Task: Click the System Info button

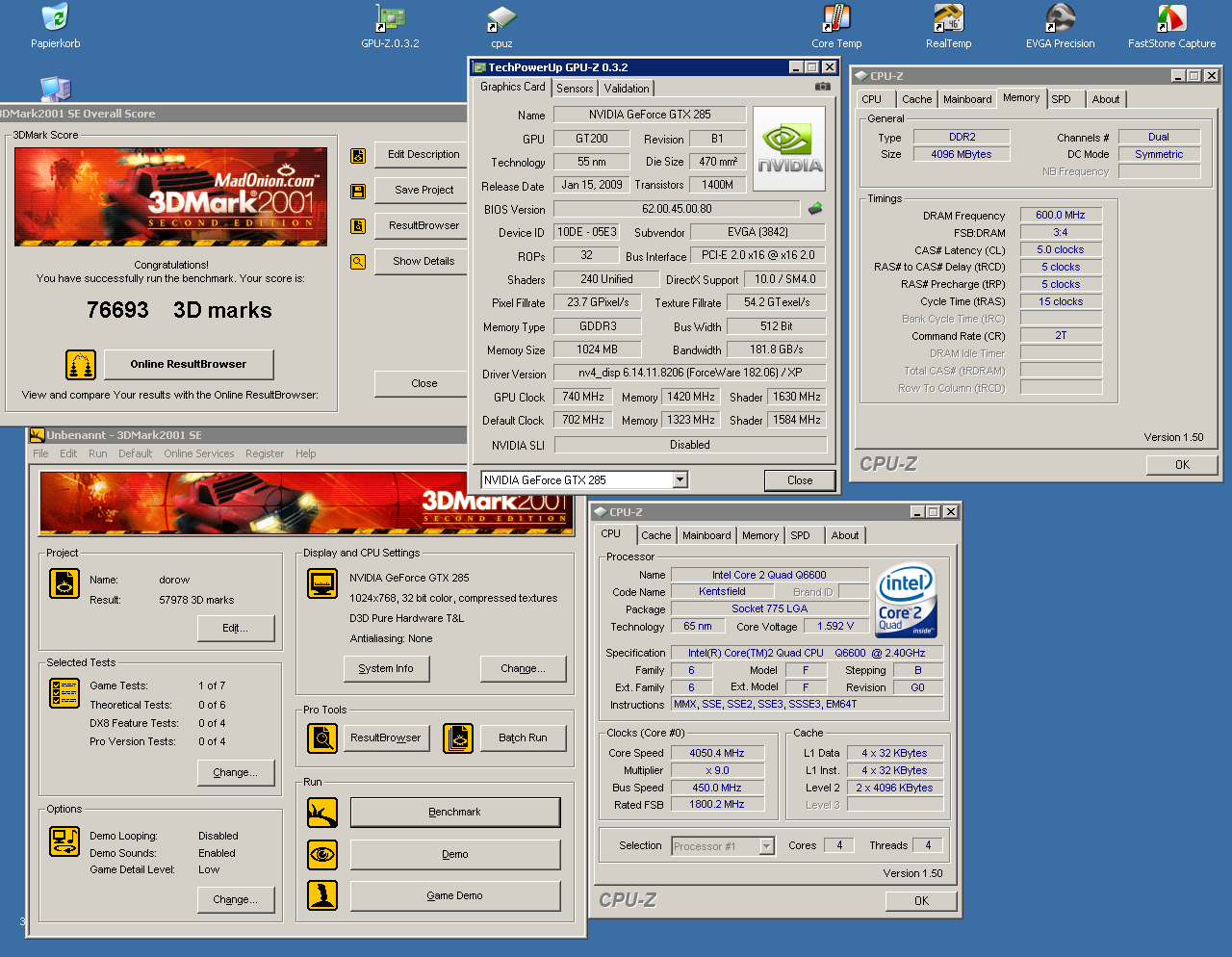Action: click(386, 668)
